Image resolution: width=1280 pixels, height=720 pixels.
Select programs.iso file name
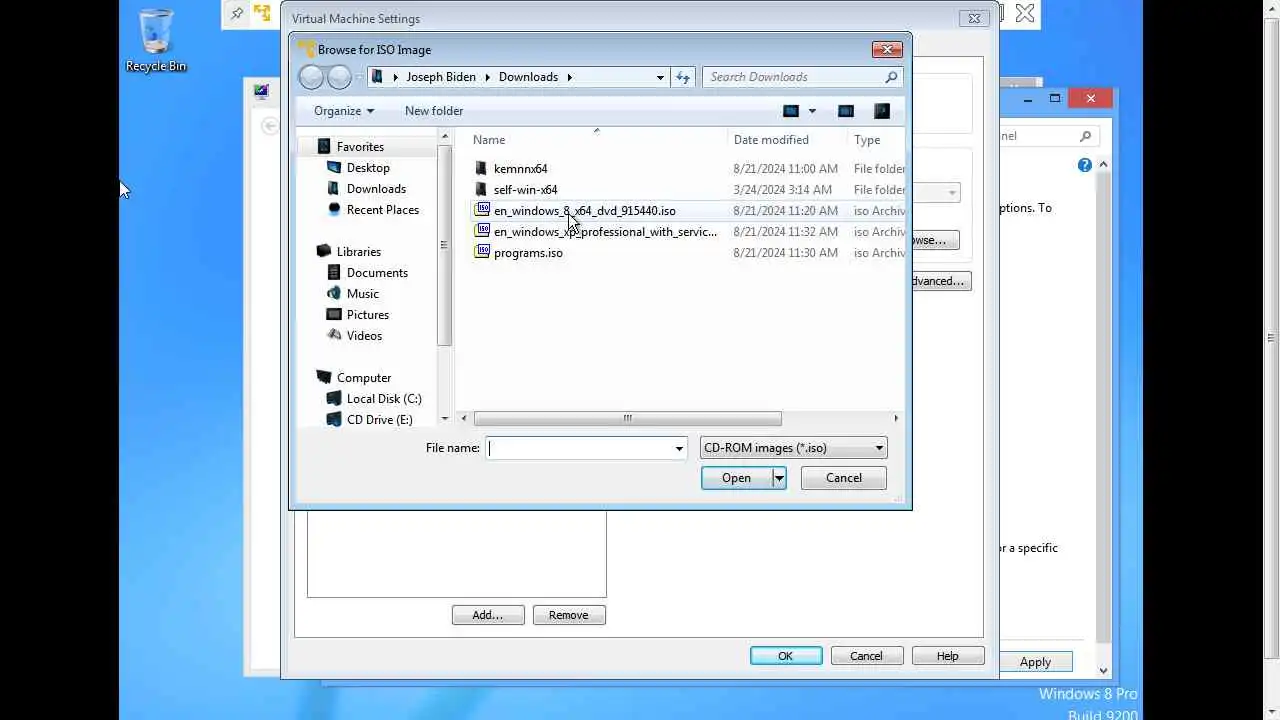click(x=528, y=253)
